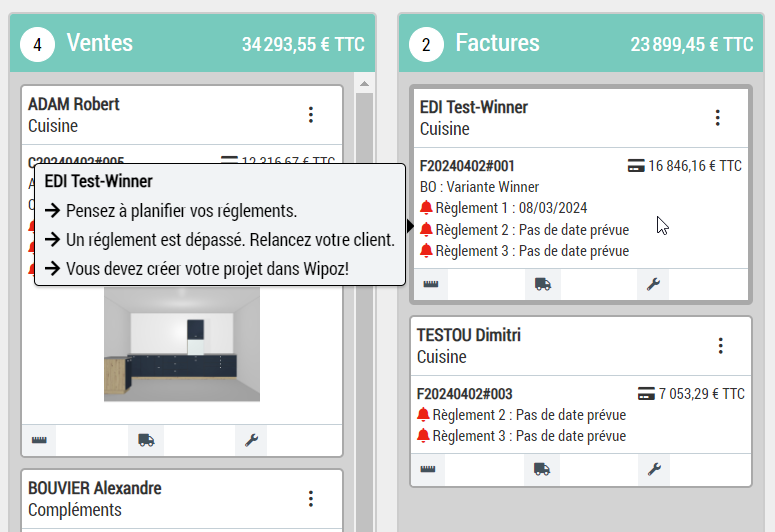
Task: Click wrench icon on TESTOU Dimitri card
Action: 653,469
